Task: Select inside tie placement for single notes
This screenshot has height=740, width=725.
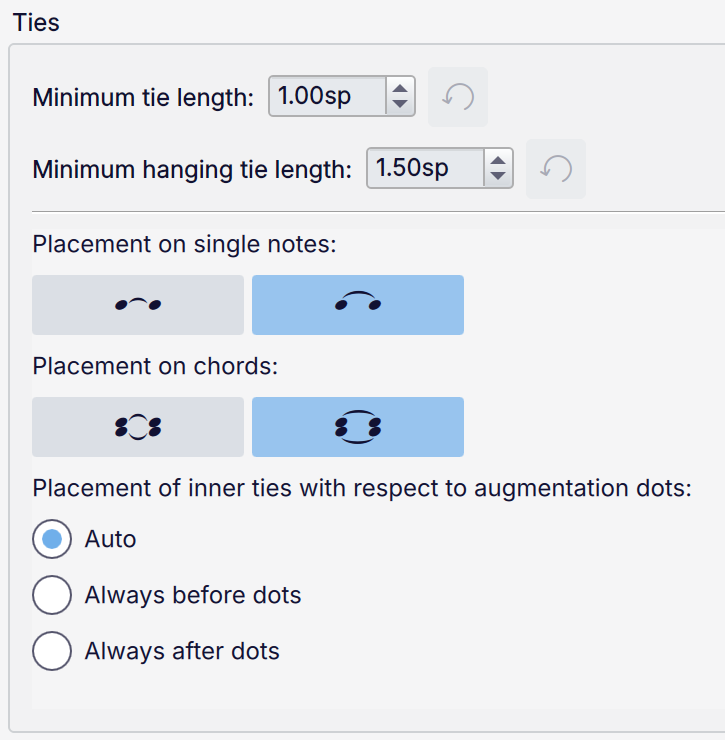Action: pos(138,305)
